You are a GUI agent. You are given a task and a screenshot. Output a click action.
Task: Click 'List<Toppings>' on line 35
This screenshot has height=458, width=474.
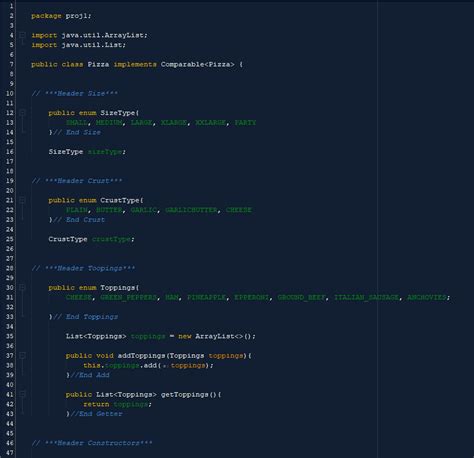tap(96, 336)
